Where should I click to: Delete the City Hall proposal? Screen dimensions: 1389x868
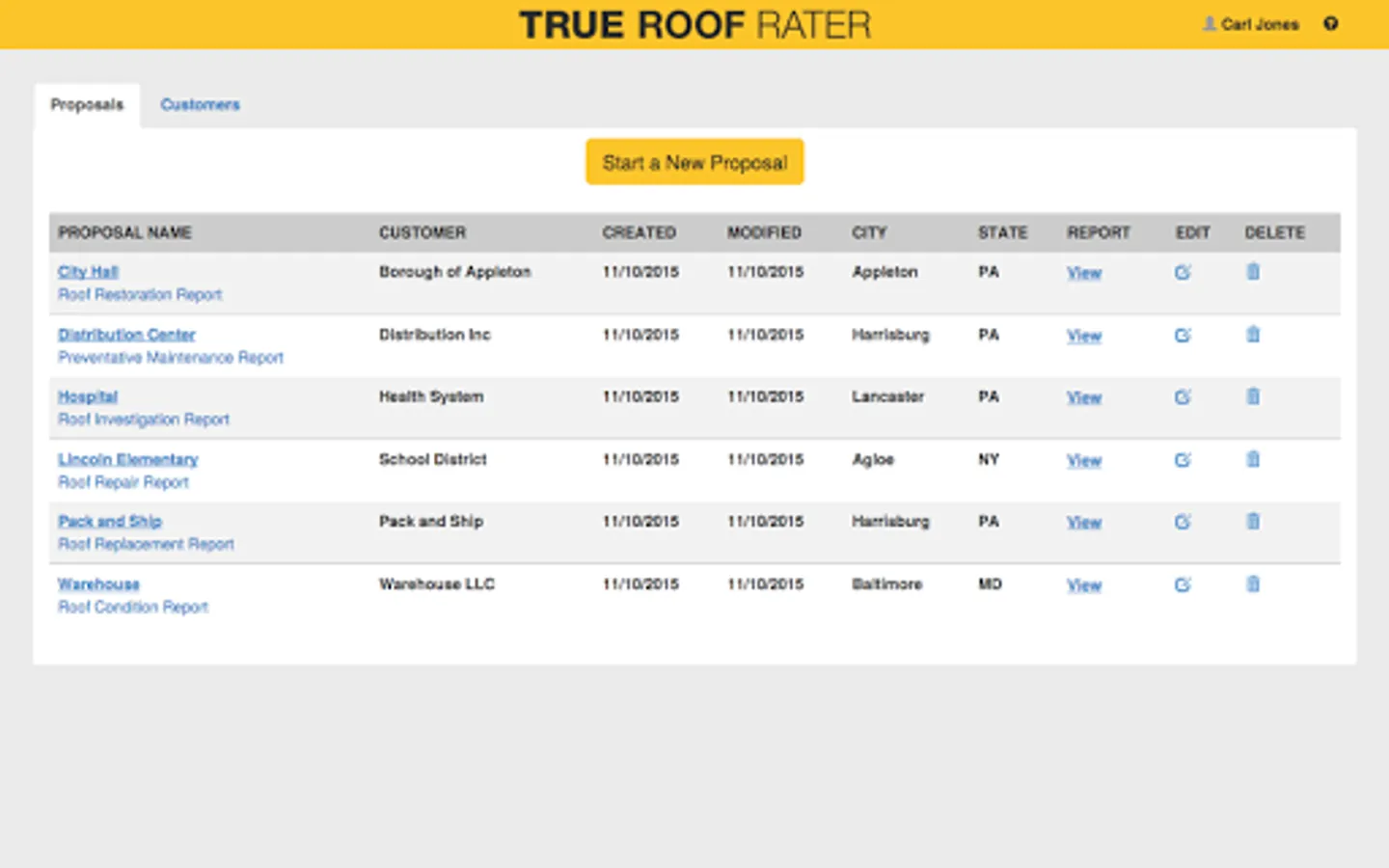1253,271
